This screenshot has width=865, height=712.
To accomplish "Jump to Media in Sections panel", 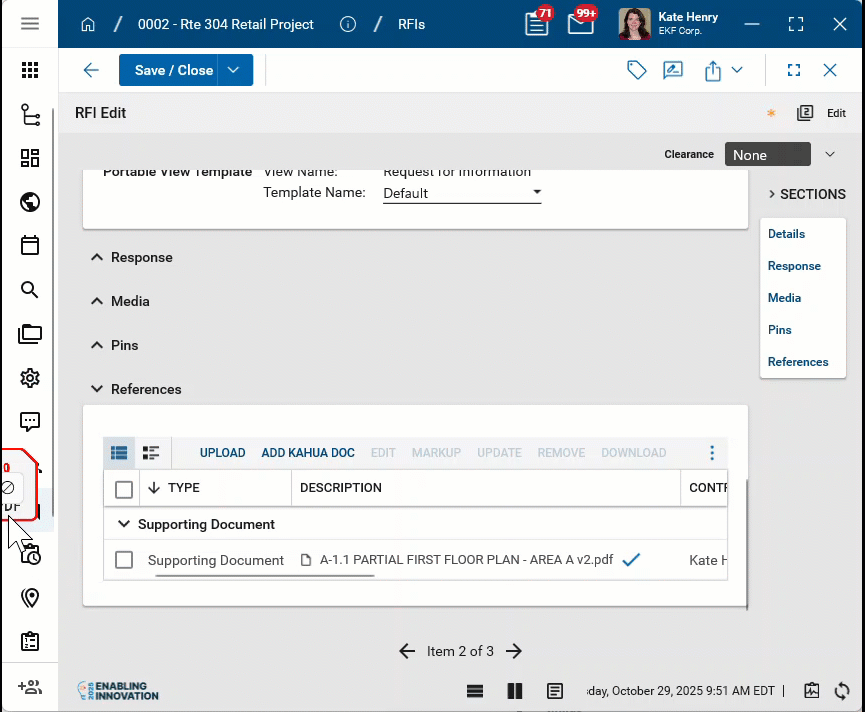I will pyautogui.click(x=784, y=298).
